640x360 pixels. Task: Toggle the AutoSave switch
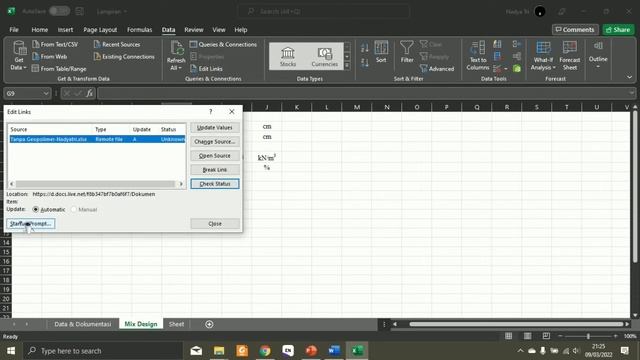pyautogui.click(x=60, y=11)
